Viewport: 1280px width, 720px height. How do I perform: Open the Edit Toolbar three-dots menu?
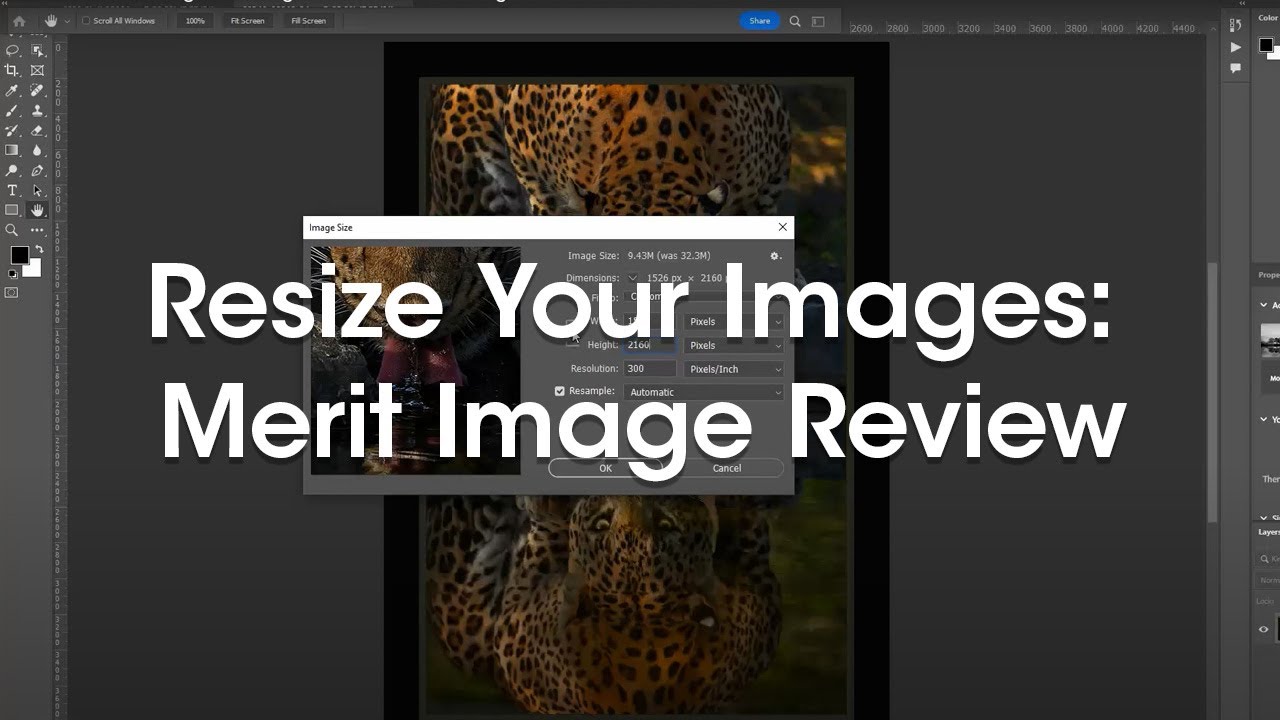37,230
